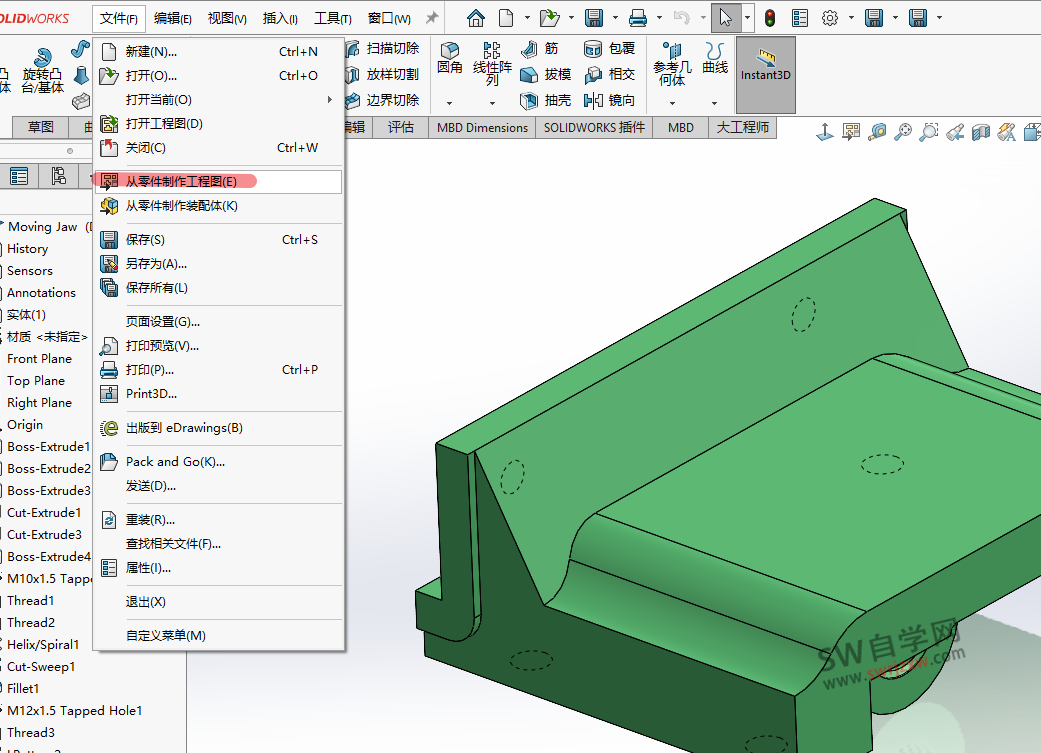Select Cut-Sweep1 in feature tree
This screenshot has height=753, width=1041.
pos(41,667)
